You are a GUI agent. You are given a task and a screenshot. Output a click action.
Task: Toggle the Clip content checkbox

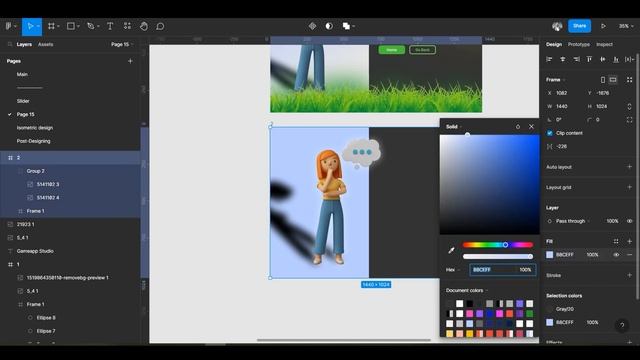point(550,133)
